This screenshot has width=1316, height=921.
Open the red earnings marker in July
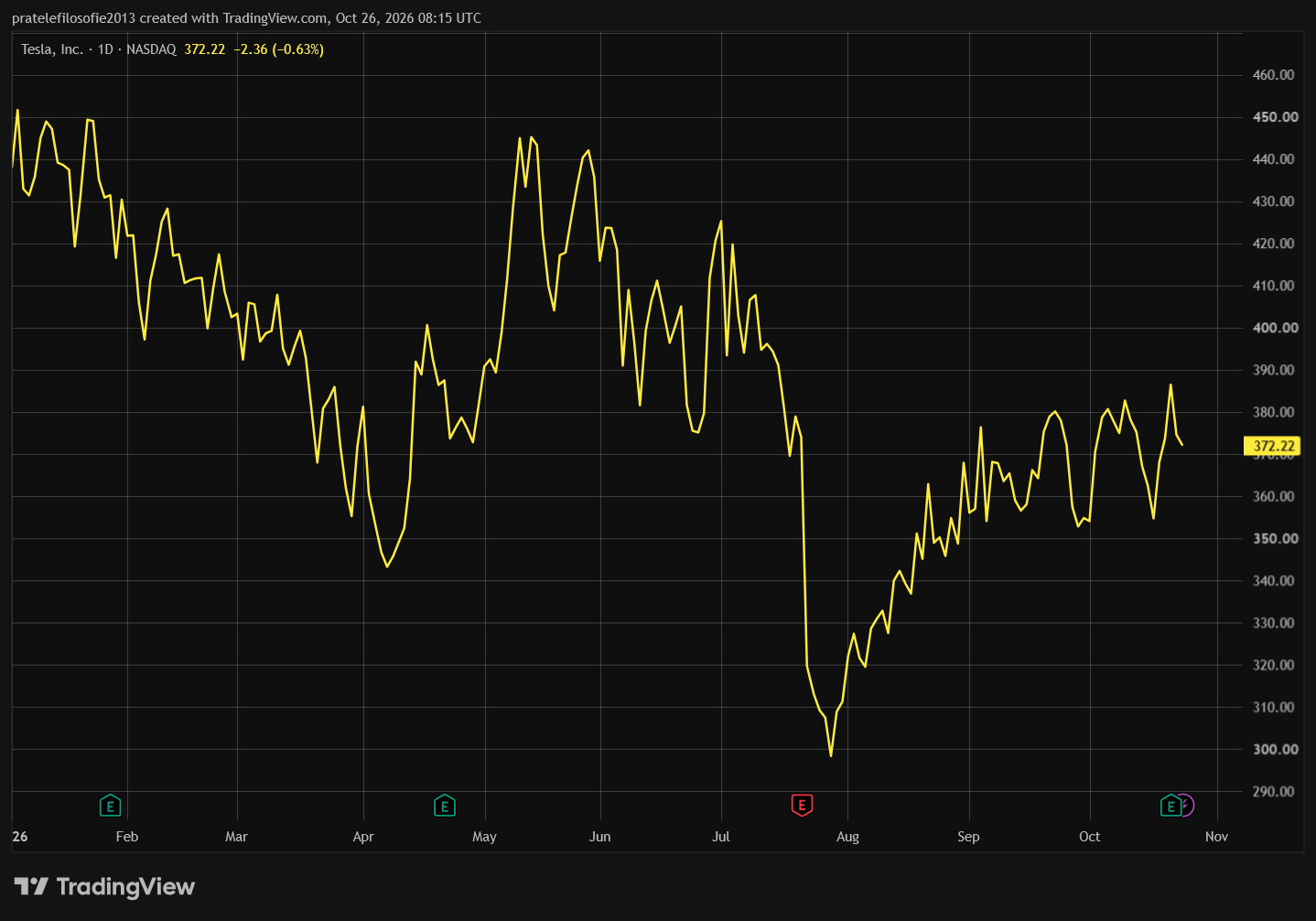(x=802, y=806)
